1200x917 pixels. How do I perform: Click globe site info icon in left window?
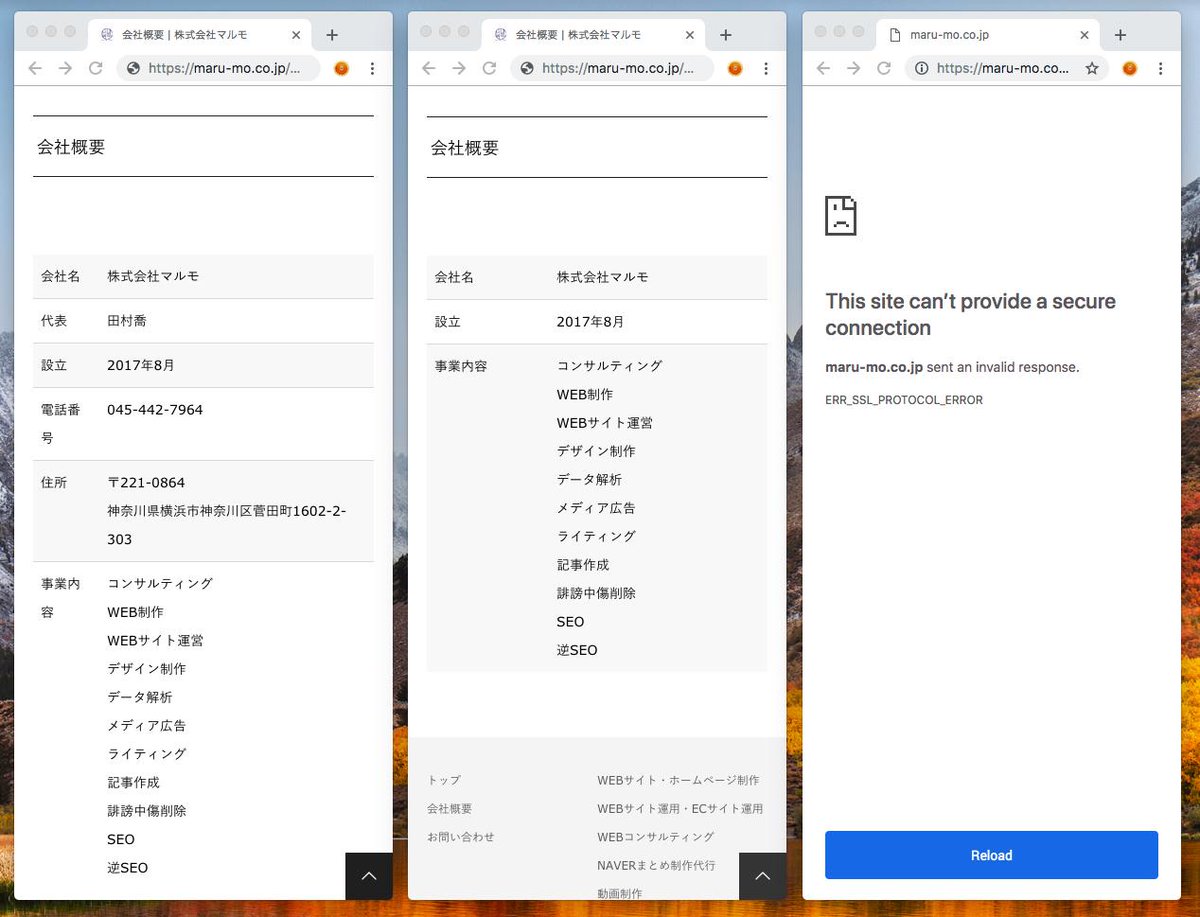pos(133,68)
